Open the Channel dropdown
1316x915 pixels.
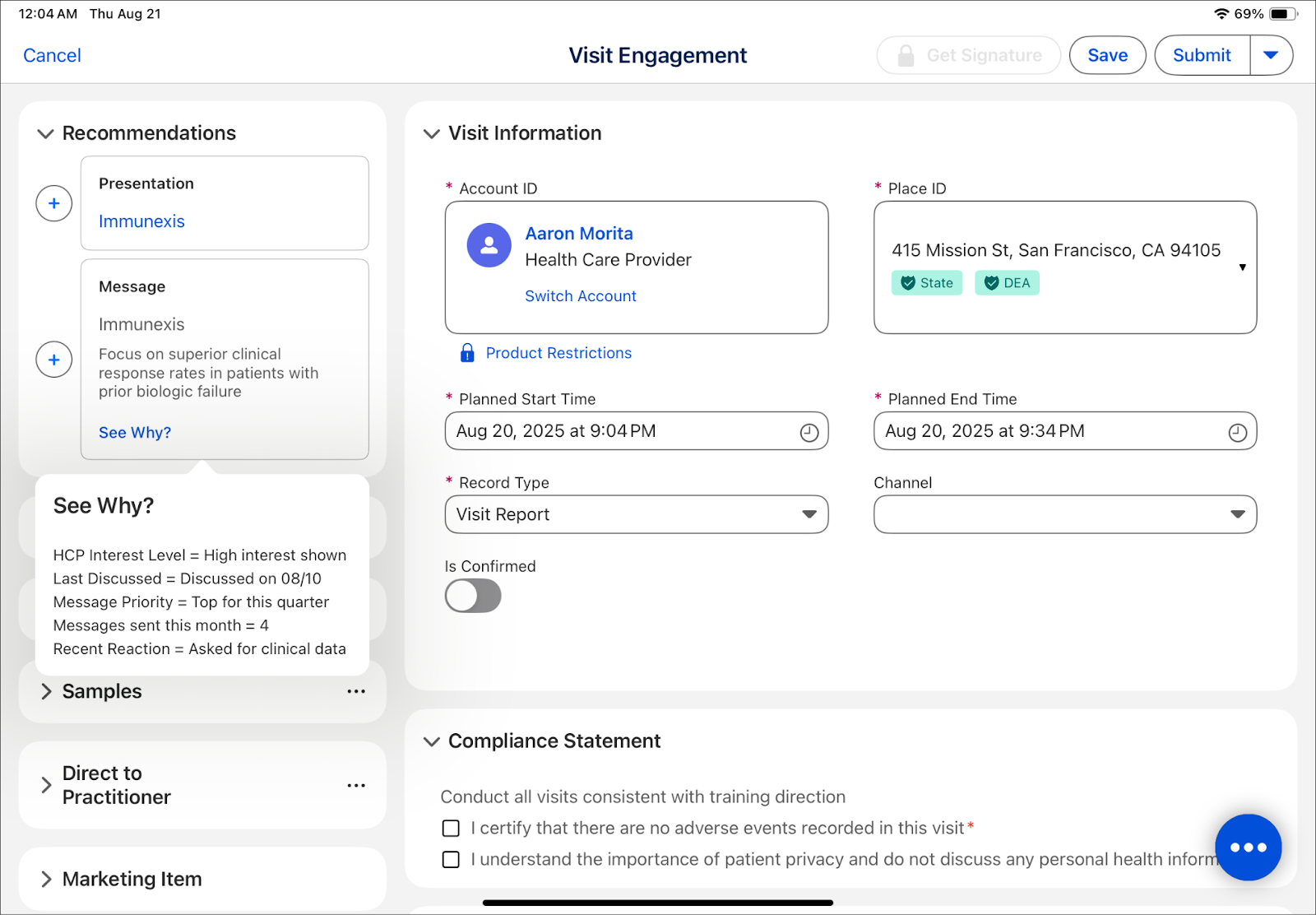click(x=1065, y=514)
